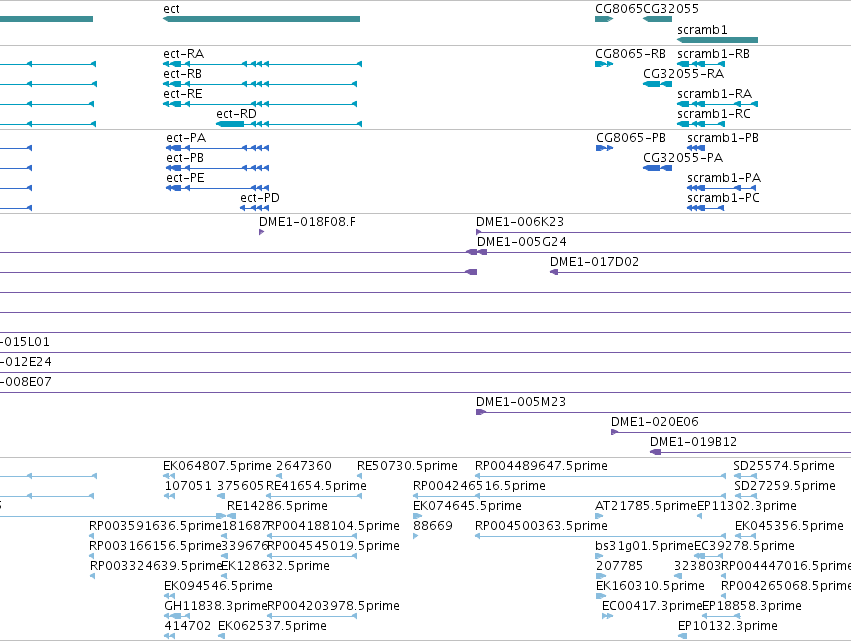The height and width of the screenshot is (641, 851).
Task: Click the EK045356.5prime EST label
Action: pyautogui.click(x=789, y=526)
